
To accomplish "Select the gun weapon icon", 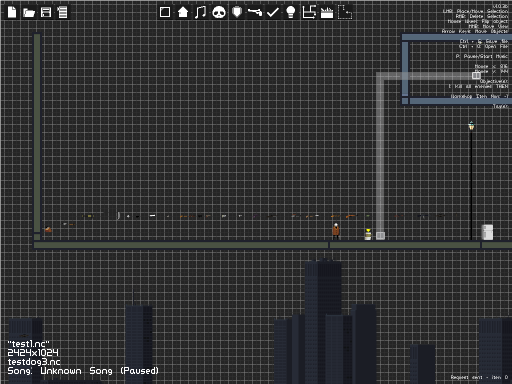I will pos(255,12).
